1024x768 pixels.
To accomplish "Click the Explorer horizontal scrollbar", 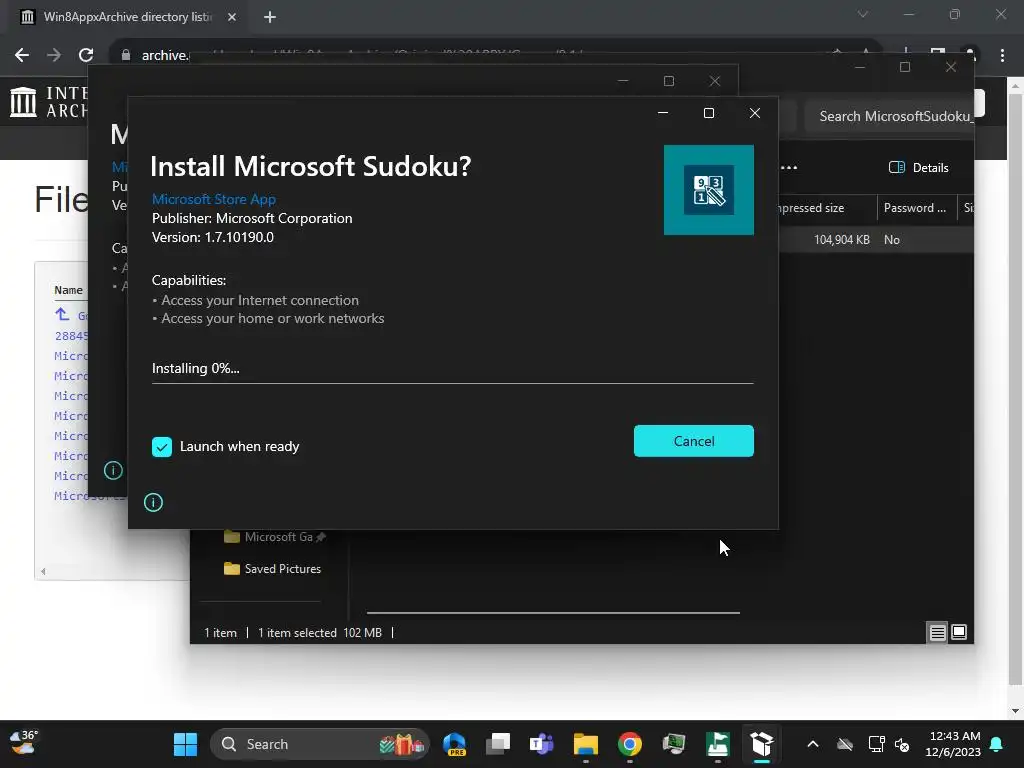I will click(553, 613).
